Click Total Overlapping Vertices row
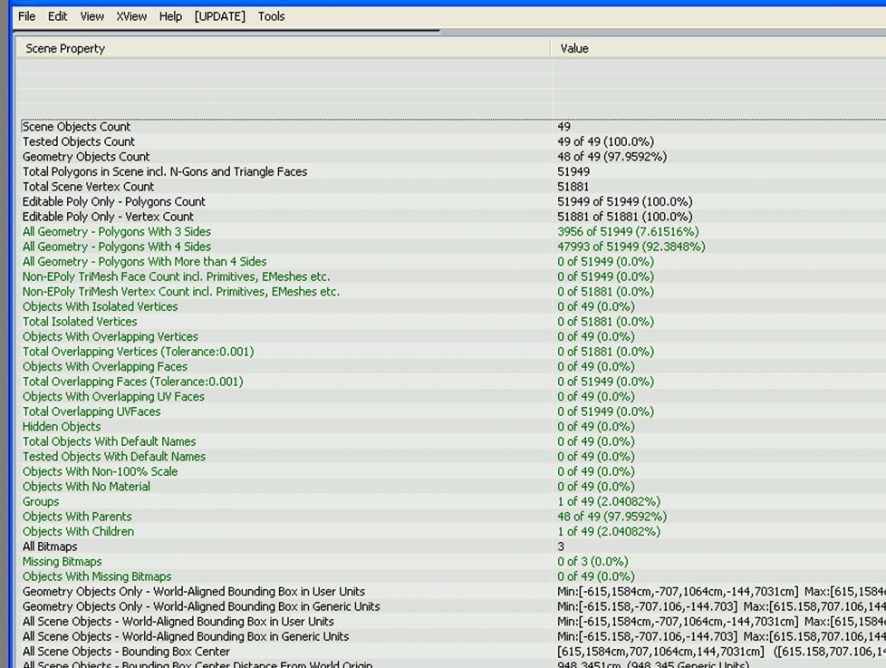Image resolution: width=886 pixels, height=668 pixels. (x=138, y=352)
